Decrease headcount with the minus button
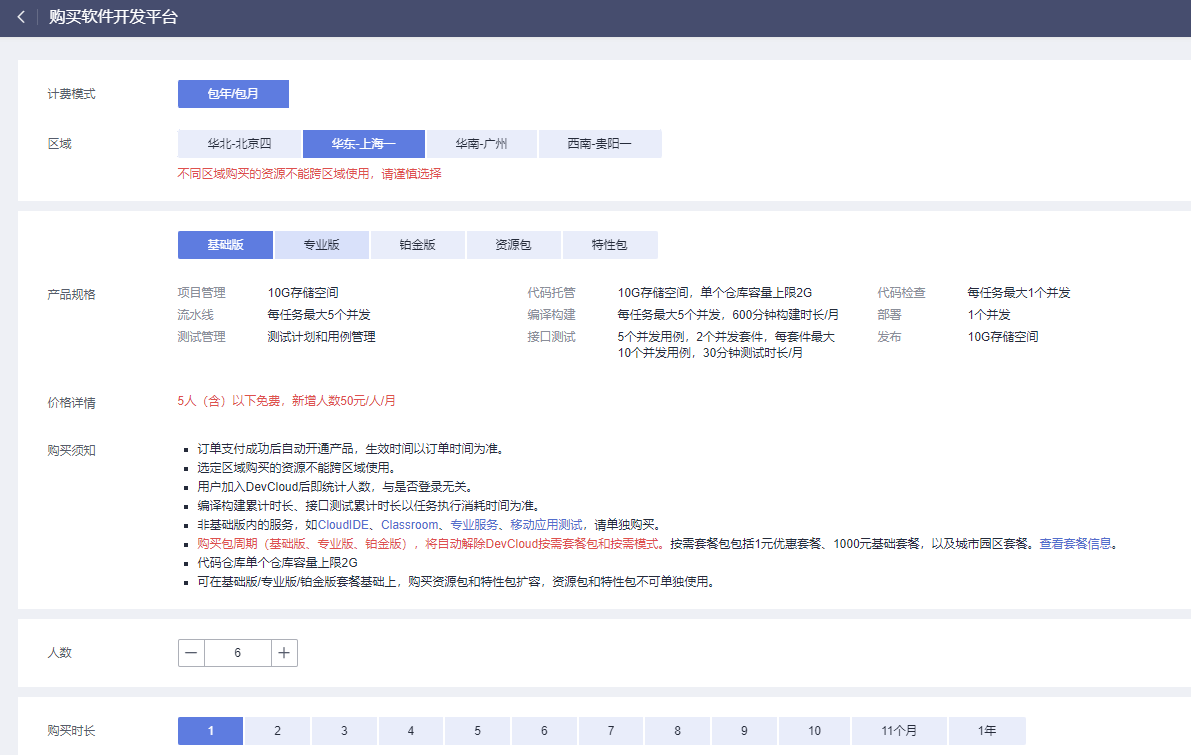This screenshot has height=755, width=1191. click(x=191, y=653)
